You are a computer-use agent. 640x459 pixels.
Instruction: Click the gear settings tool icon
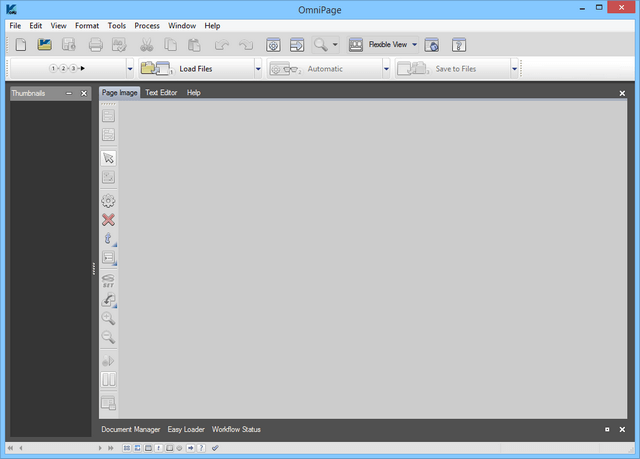coord(108,201)
